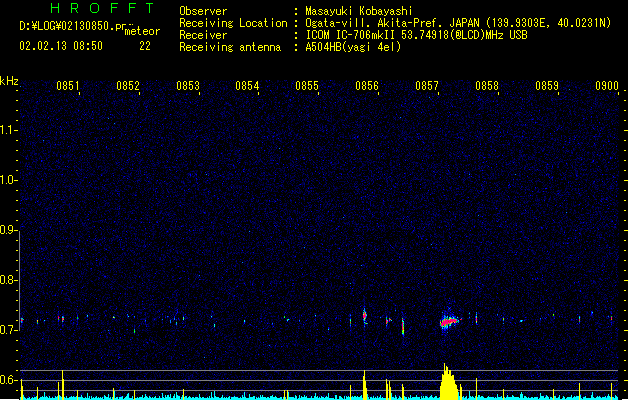
Task: Click the HROFFT title text
Action: (x=103, y=8)
